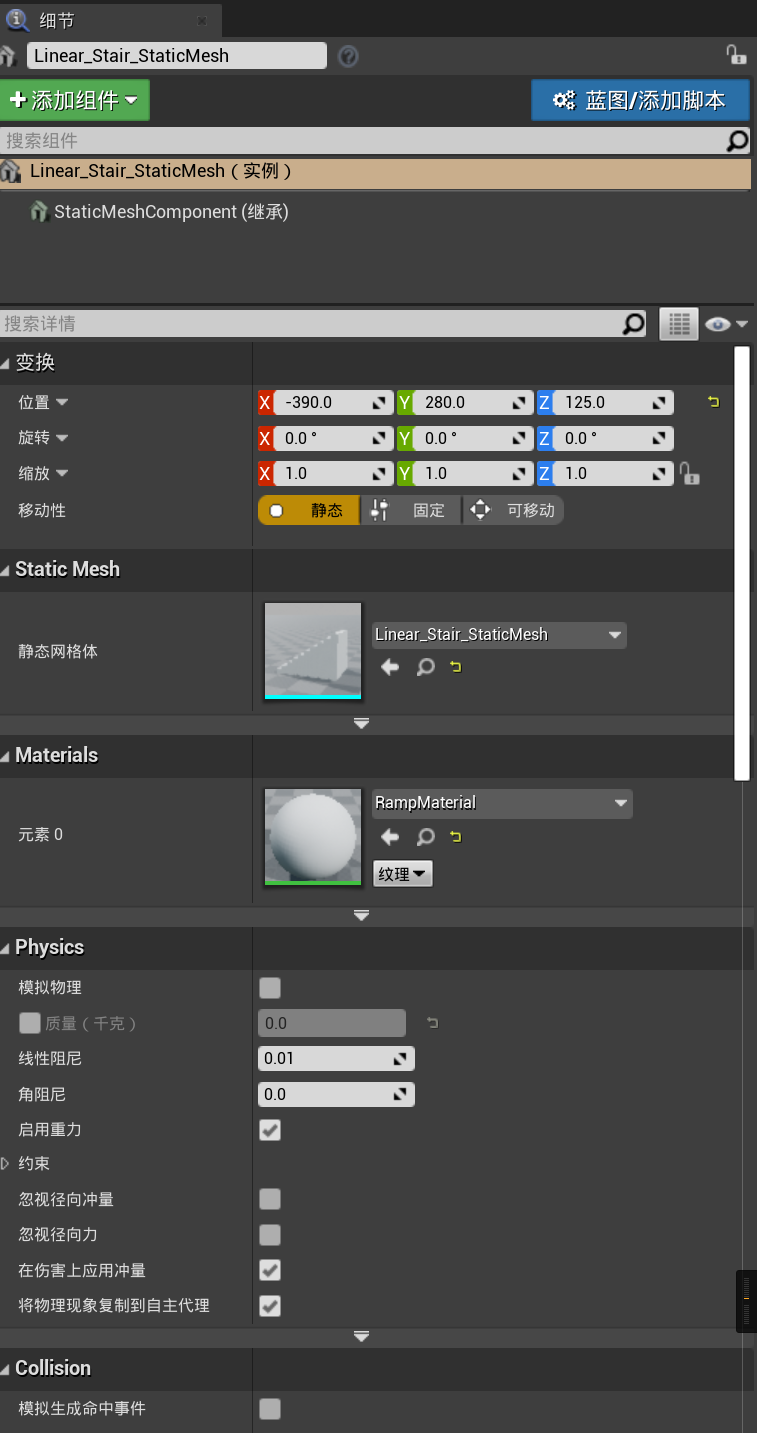Collapse the 变换 section
757x1433 pixels.
6,364
